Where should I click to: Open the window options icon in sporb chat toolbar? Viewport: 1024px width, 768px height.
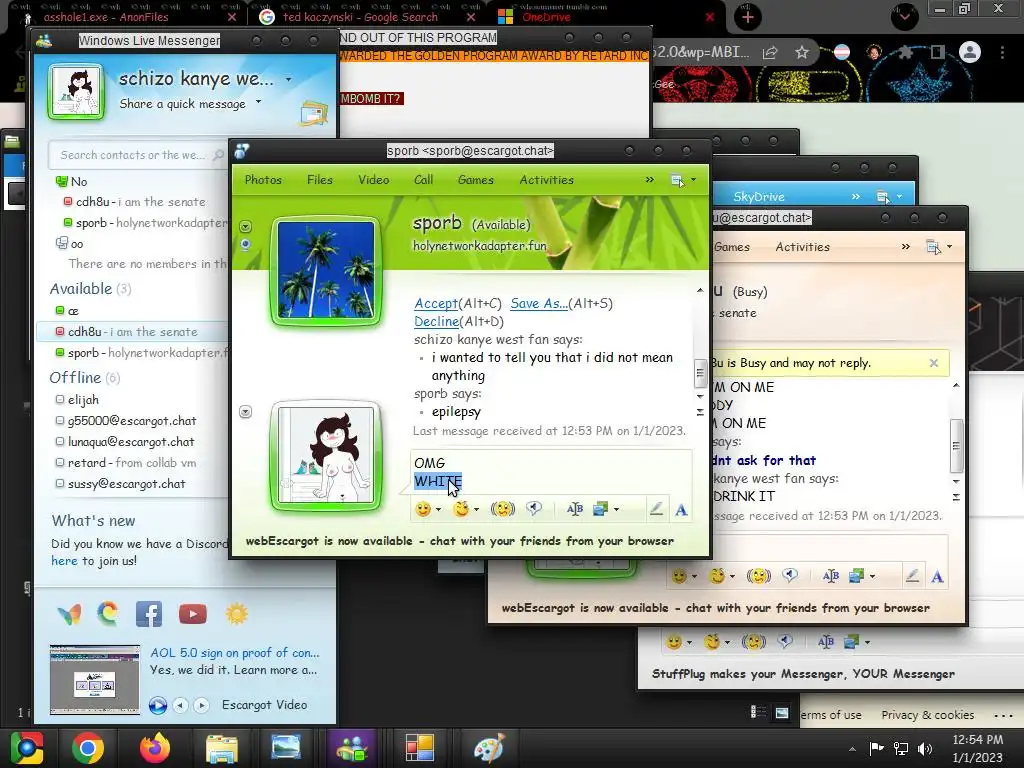[677, 180]
